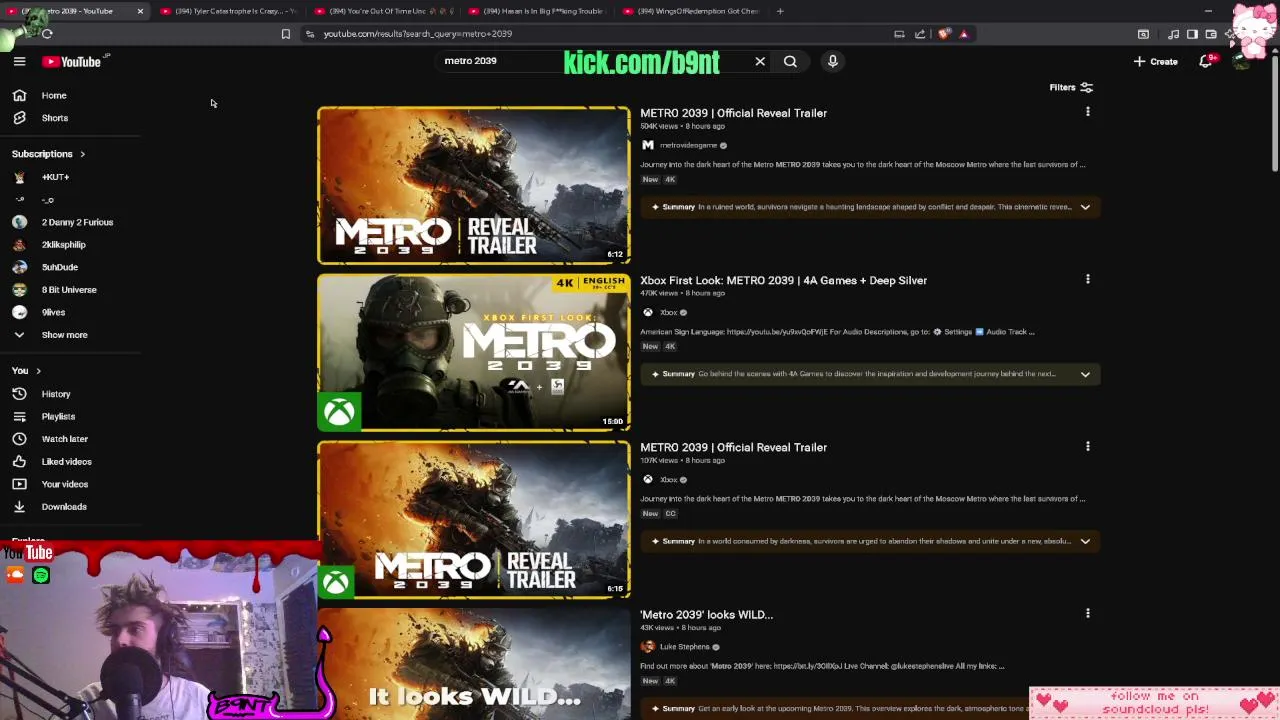Open more options for the metrovideogame reveal trailer
Screen dimensions: 1280x720
tap(1088, 112)
